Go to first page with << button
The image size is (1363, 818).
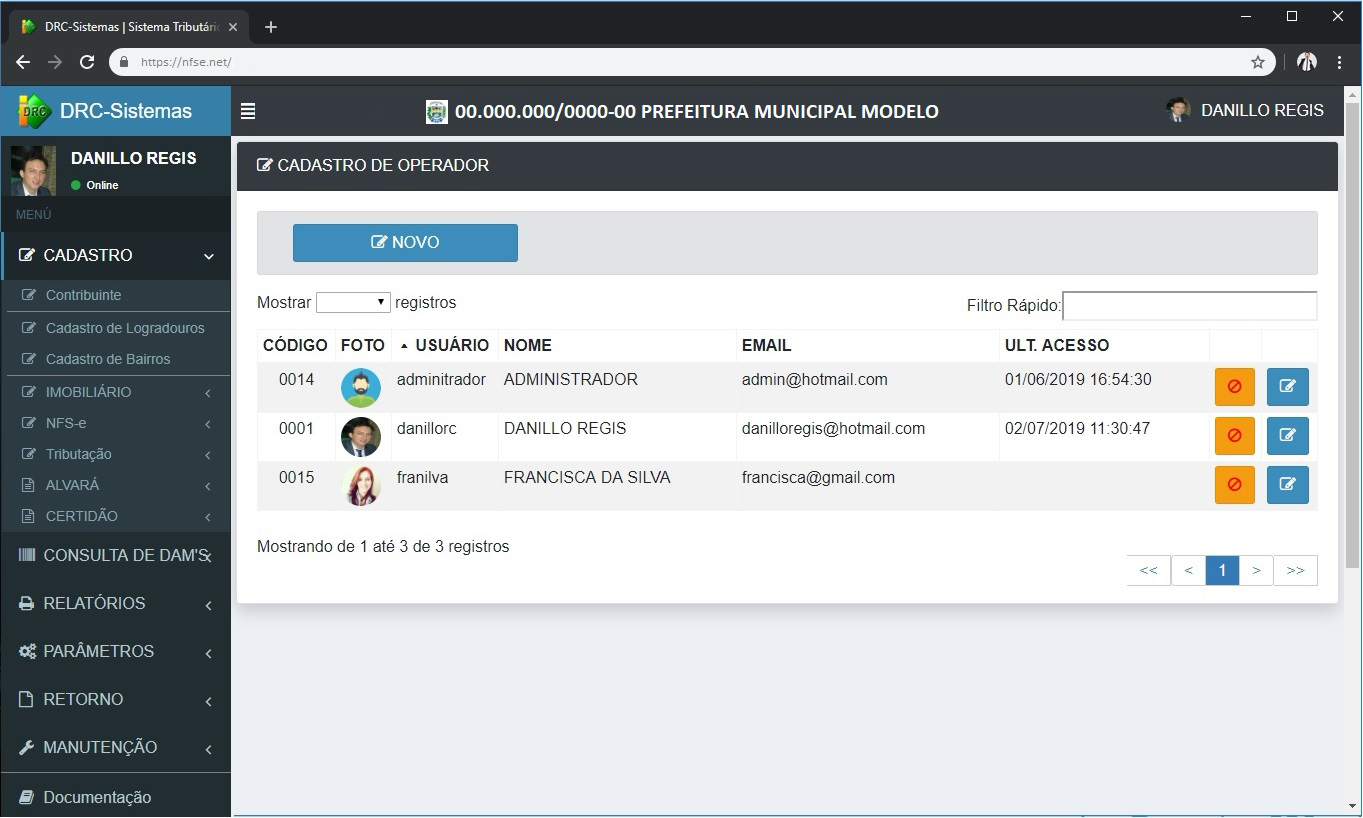[1148, 570]
